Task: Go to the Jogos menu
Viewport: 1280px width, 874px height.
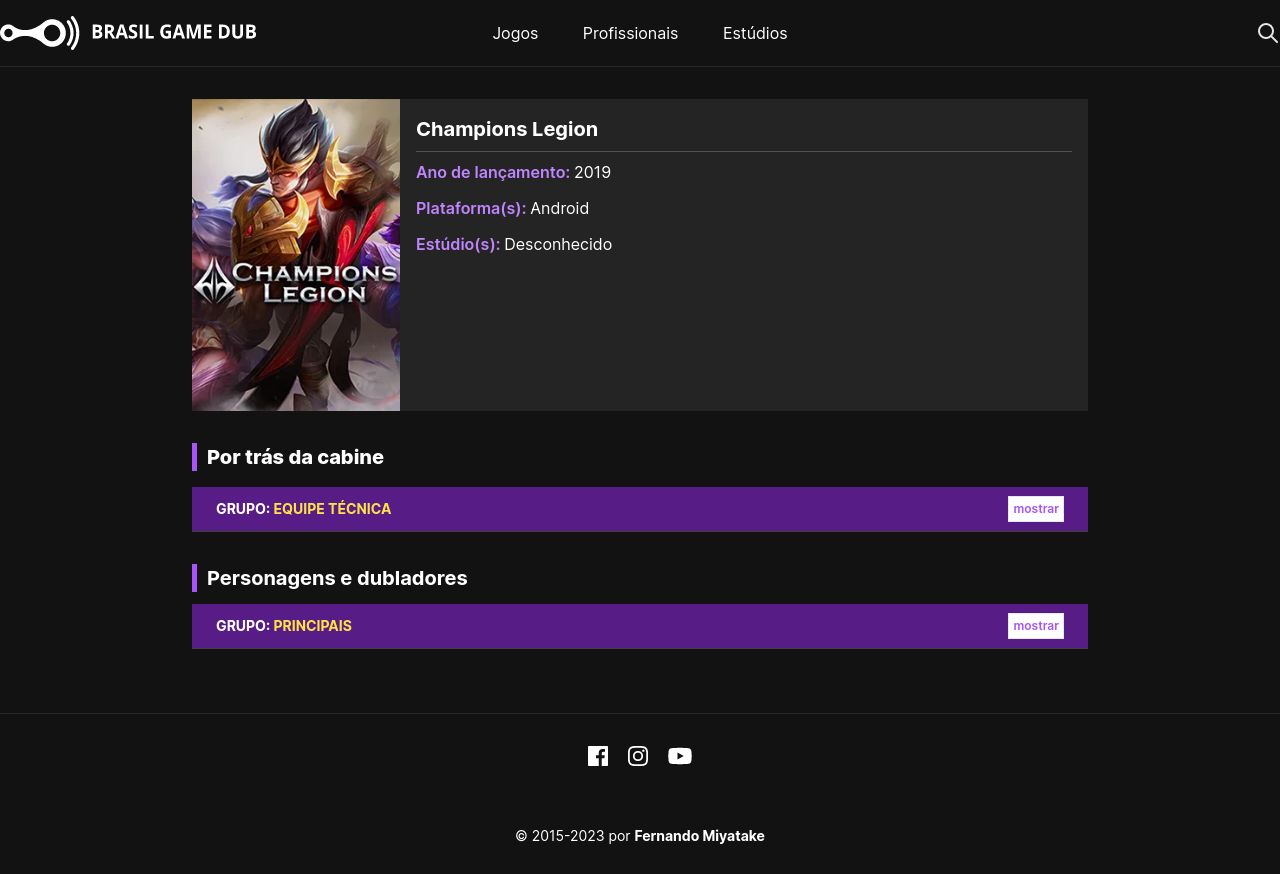Action: click(515, 33)
